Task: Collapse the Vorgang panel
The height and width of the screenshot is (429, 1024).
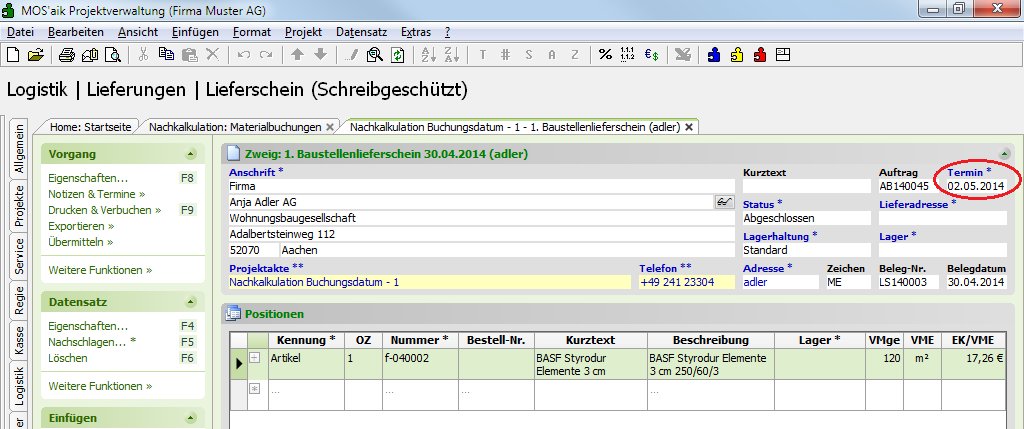Action: click(x=190, y=154)
